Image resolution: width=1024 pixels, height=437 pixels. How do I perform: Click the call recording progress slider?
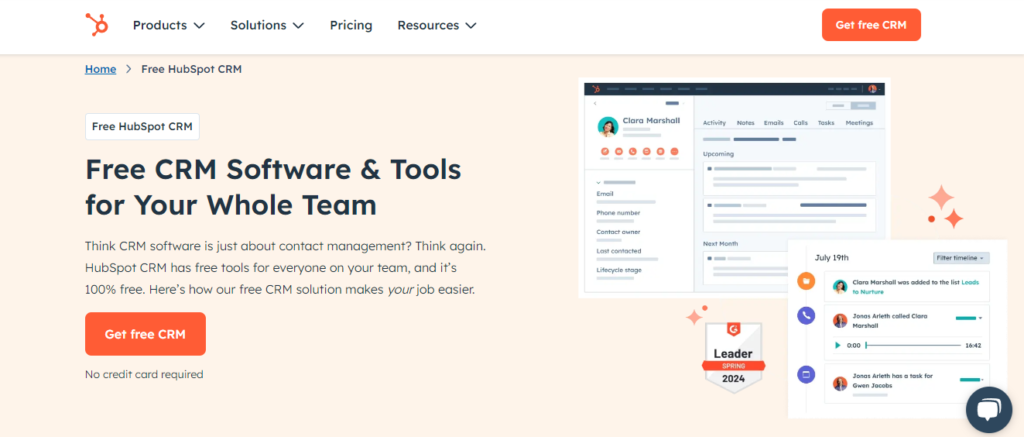(x=913, y=346)
